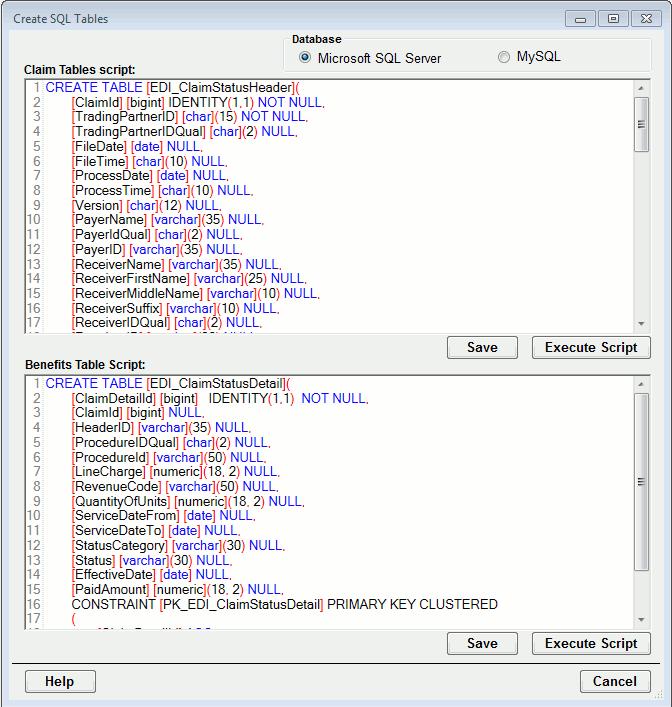Save the Claim Tables script
672x707 pixels.
(482, 348)
